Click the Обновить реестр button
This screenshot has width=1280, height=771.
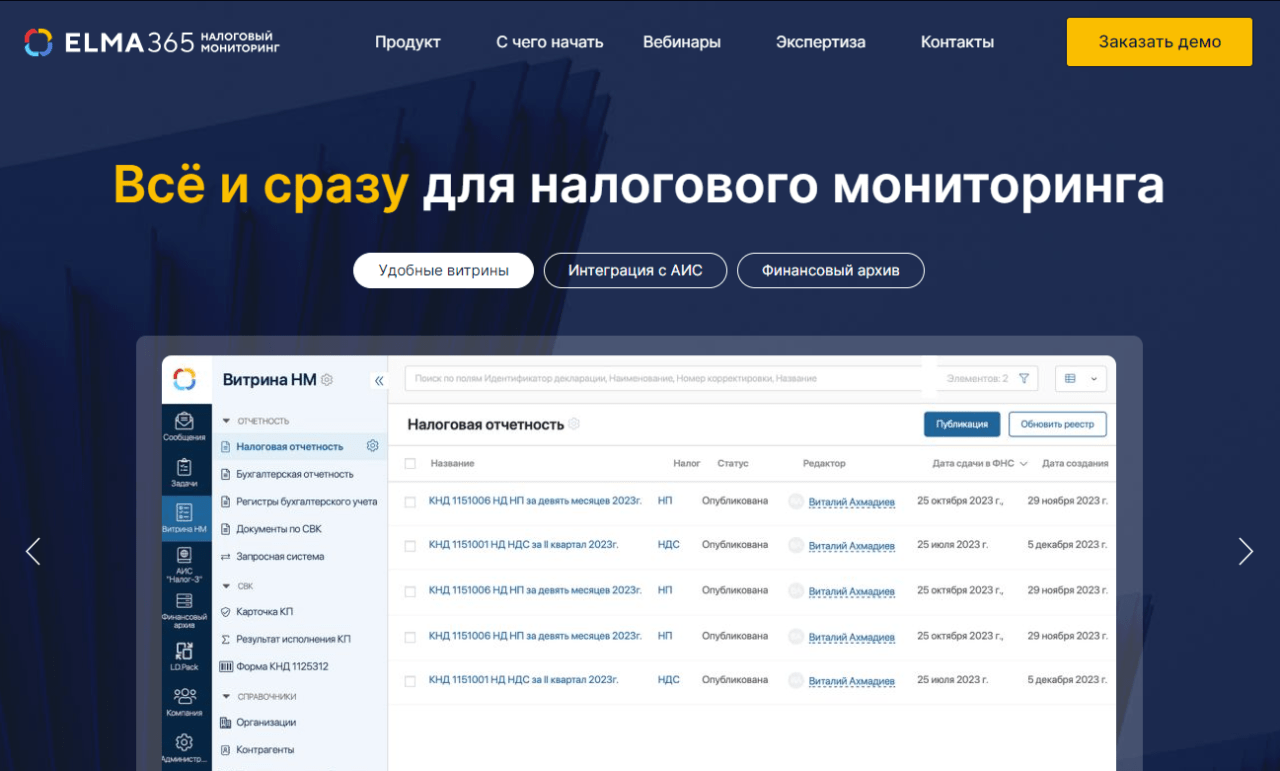click(x=1057, y=424)
